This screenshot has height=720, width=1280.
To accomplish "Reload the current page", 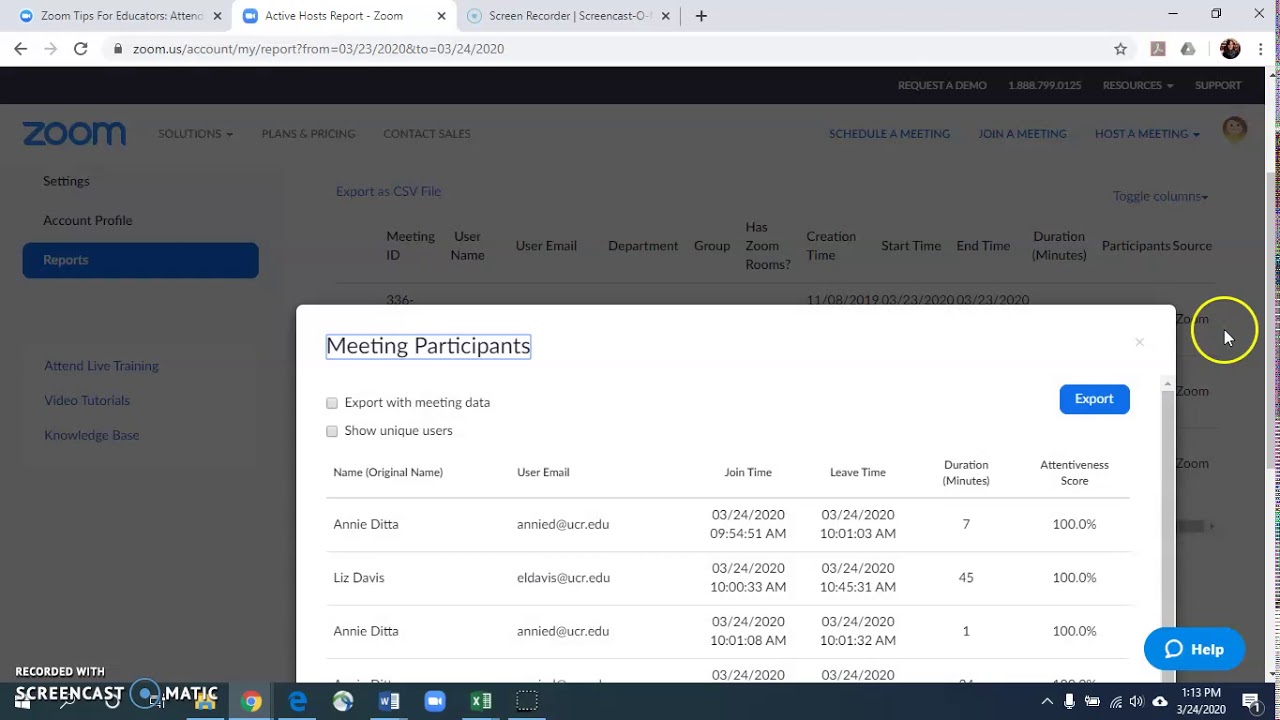I will pos(81,48).
